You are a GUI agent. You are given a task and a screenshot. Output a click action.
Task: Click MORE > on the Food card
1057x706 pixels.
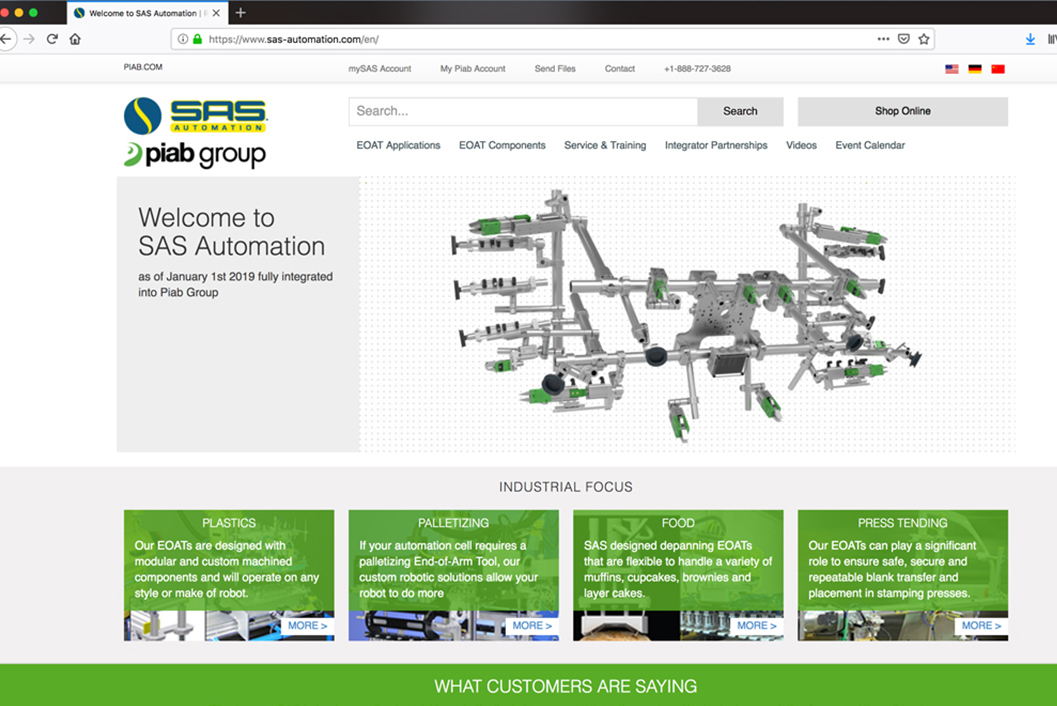756,626
